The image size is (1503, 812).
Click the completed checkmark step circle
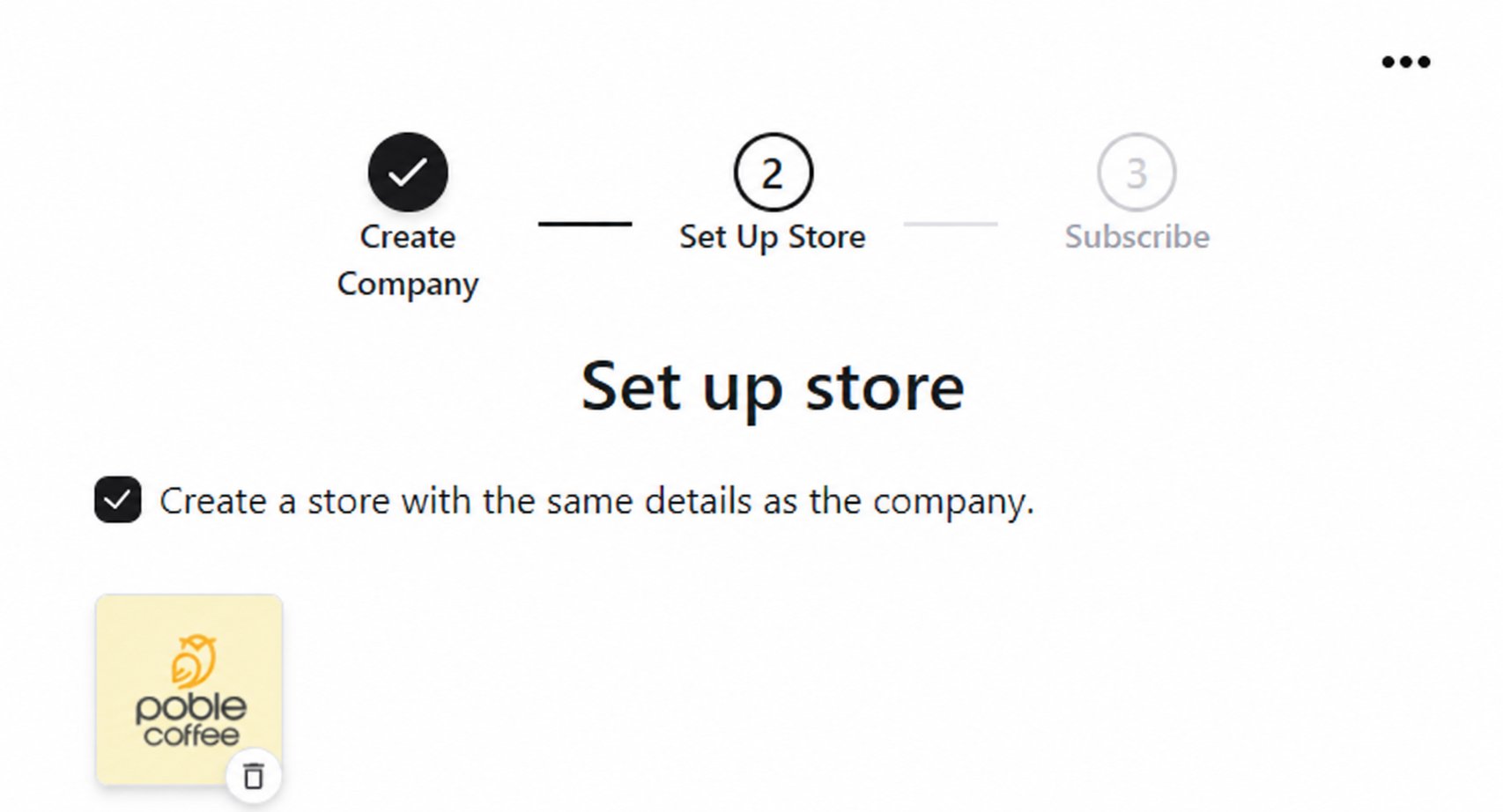pos(408,172)
